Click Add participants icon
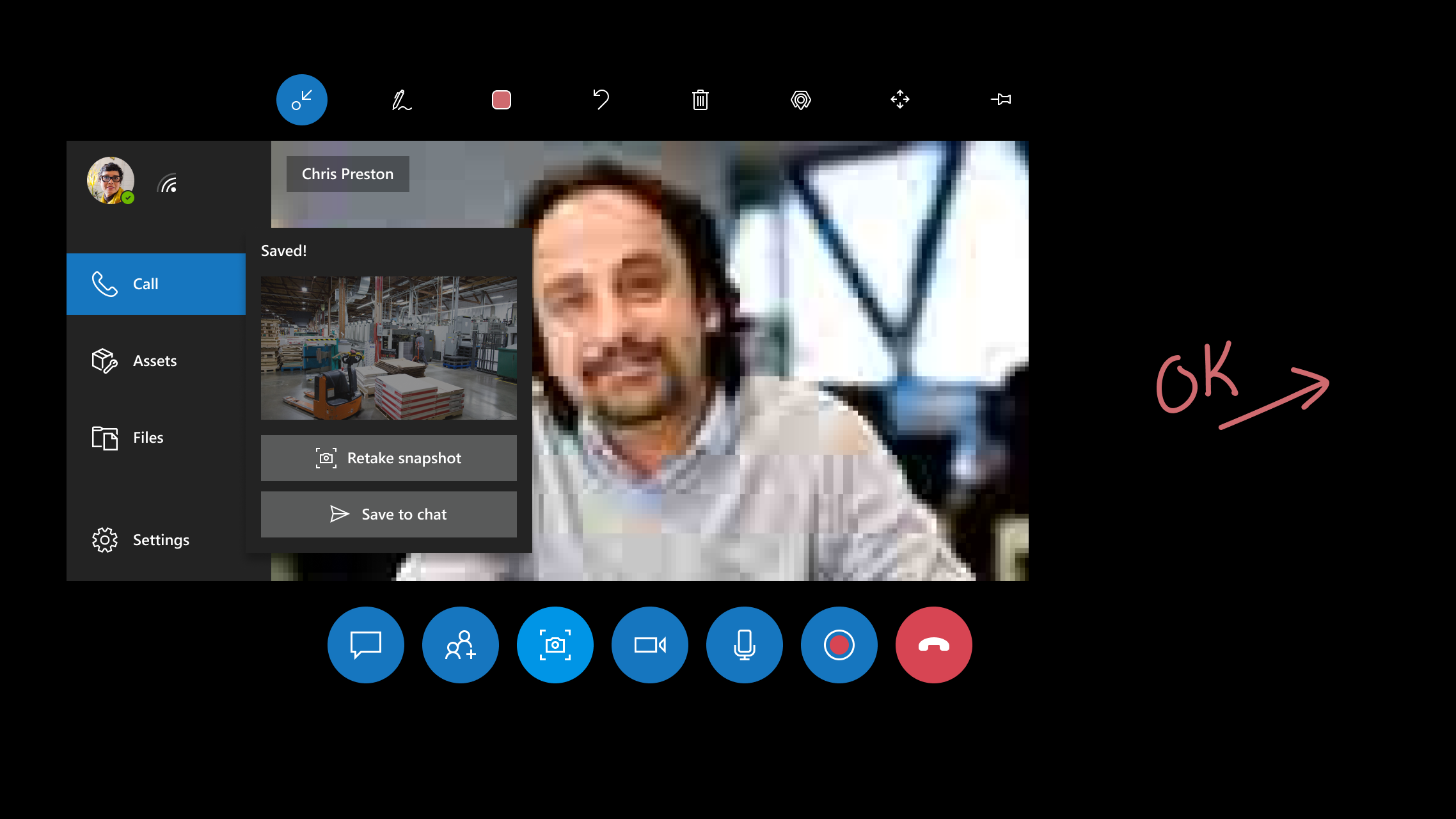 pos(460,644)
